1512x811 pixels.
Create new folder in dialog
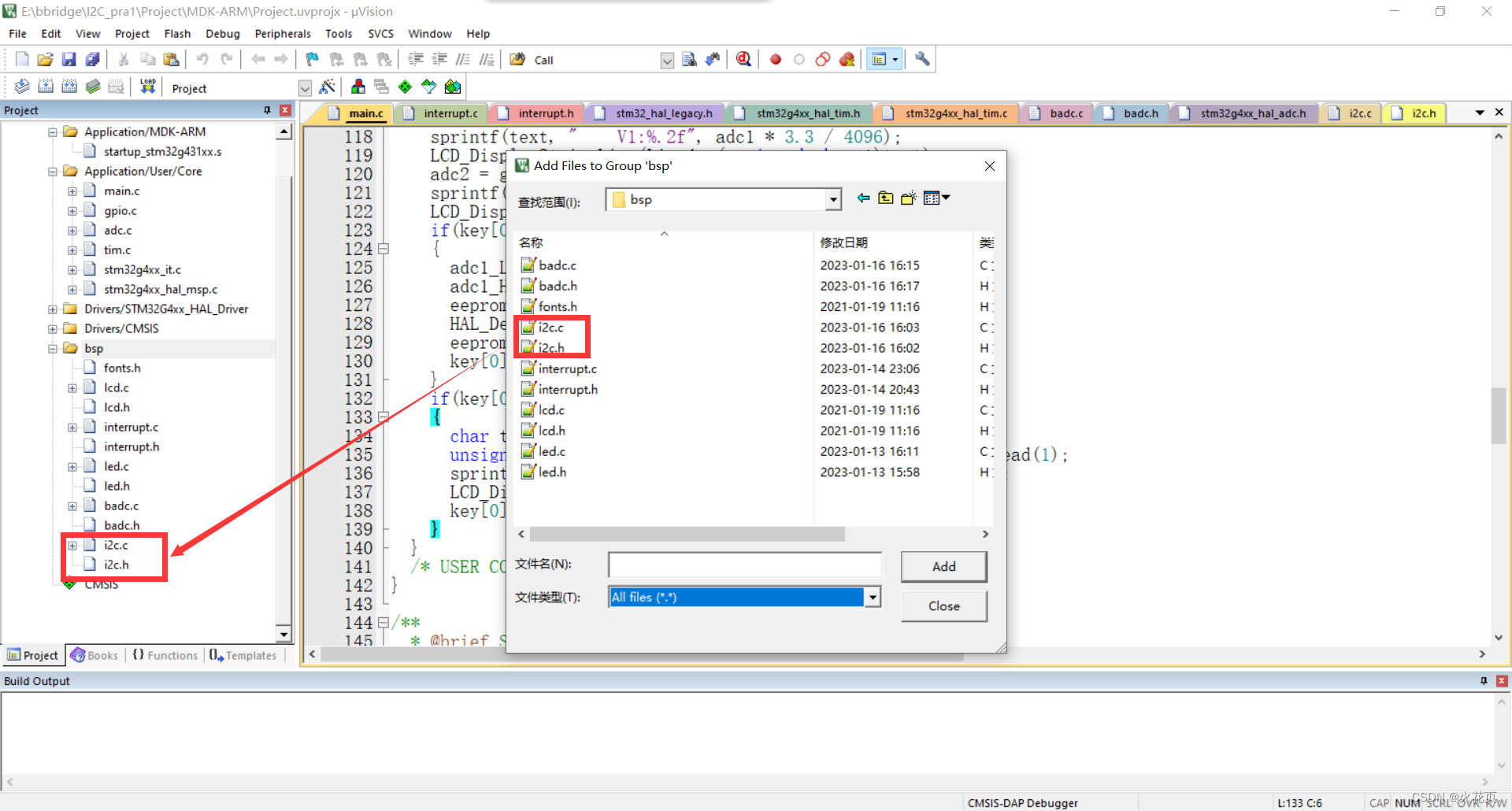coord(909,198)
